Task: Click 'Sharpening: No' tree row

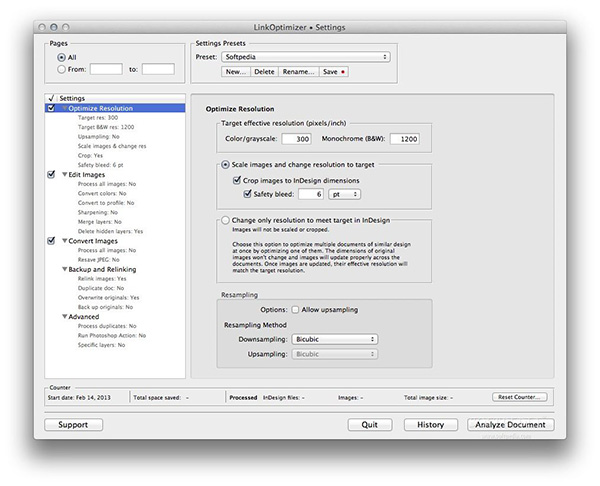Action: coord(98,212)
